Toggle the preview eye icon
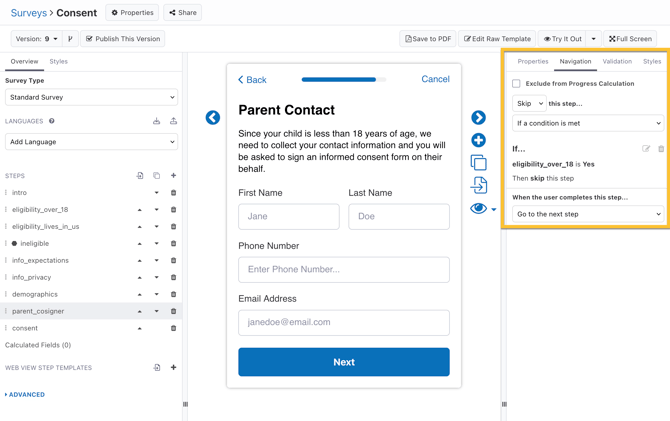The width and height of the screenshot is (670, 421). 478,209
